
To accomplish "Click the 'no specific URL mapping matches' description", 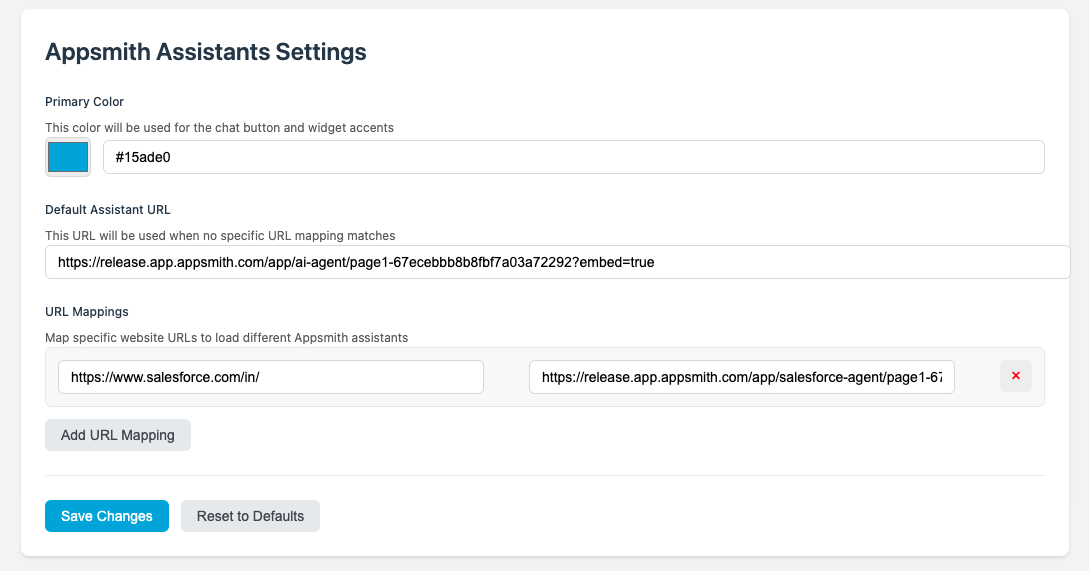I will click(x=220, y=236).
